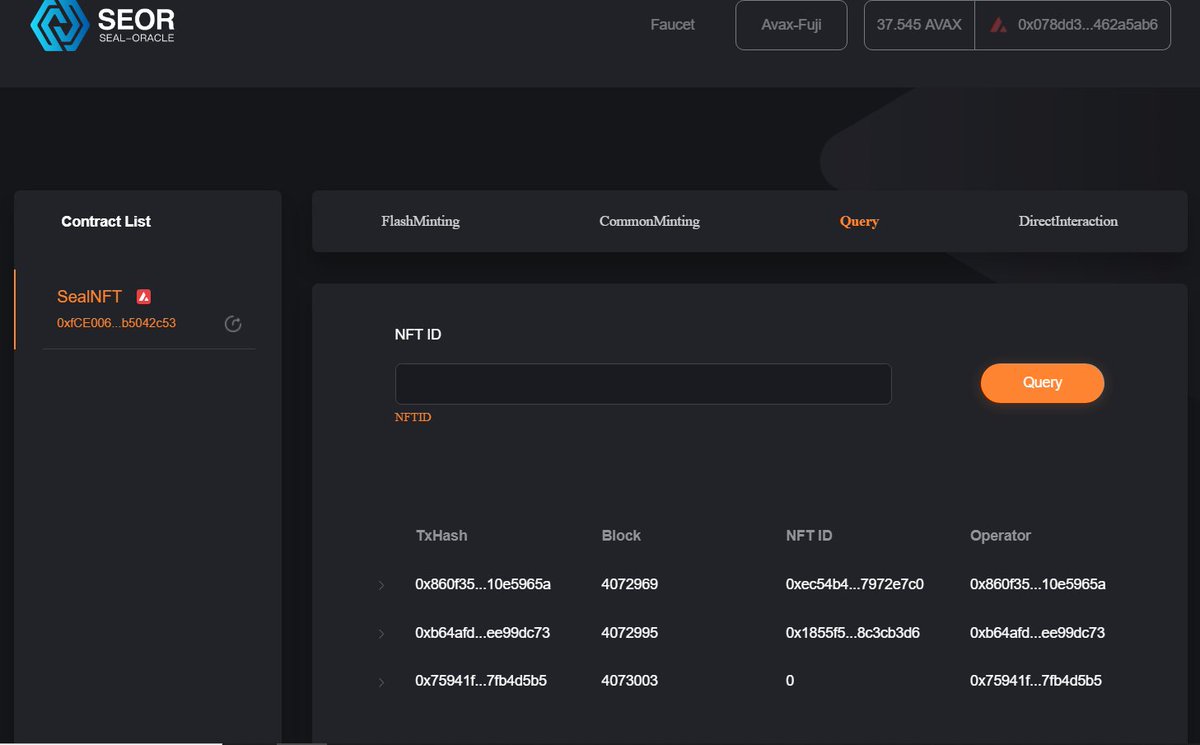Expand the row with TxHash 0x75941f...7fb4d5b5
The width and height of the screenshot is (1200, 745).
pyautogui.click(x=381, y=682)
